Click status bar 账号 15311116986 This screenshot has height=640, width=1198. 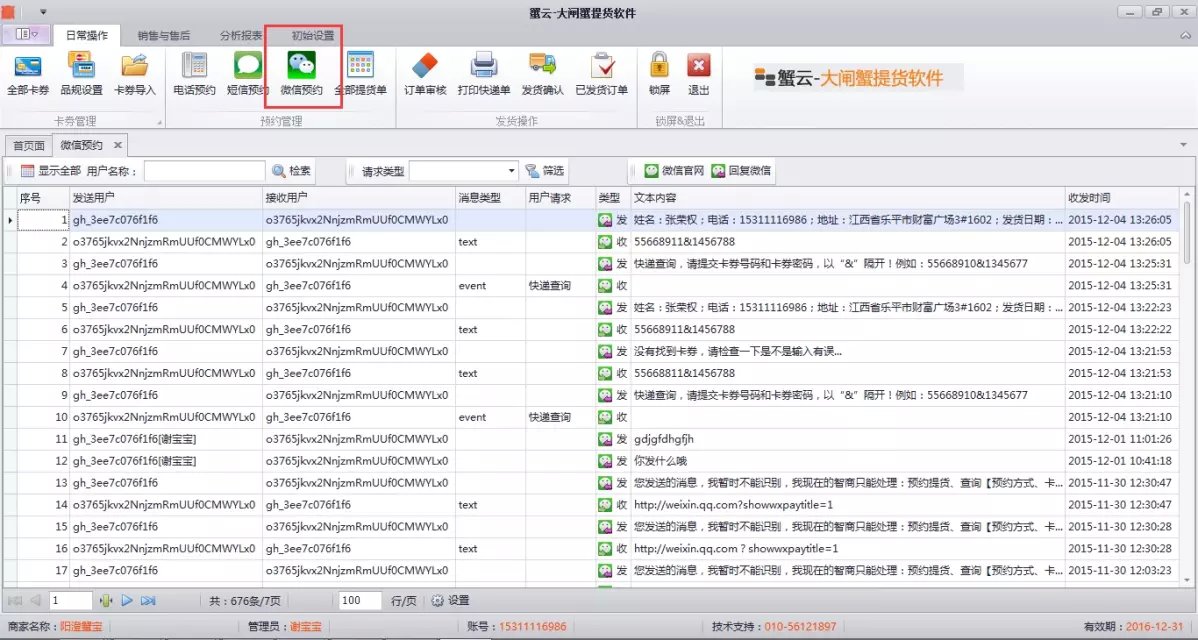click(517, 626)
